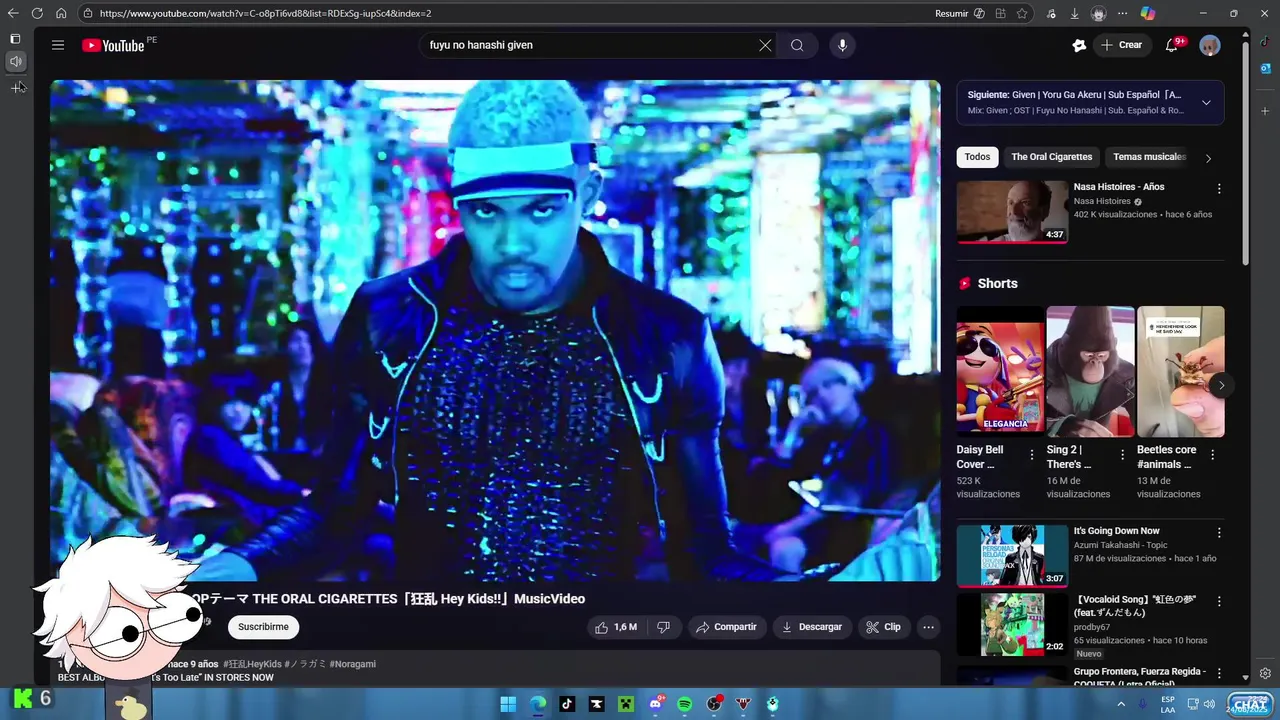
Task: Expand the Siguiente mix playlist panel
Action: pos(1206,102)
